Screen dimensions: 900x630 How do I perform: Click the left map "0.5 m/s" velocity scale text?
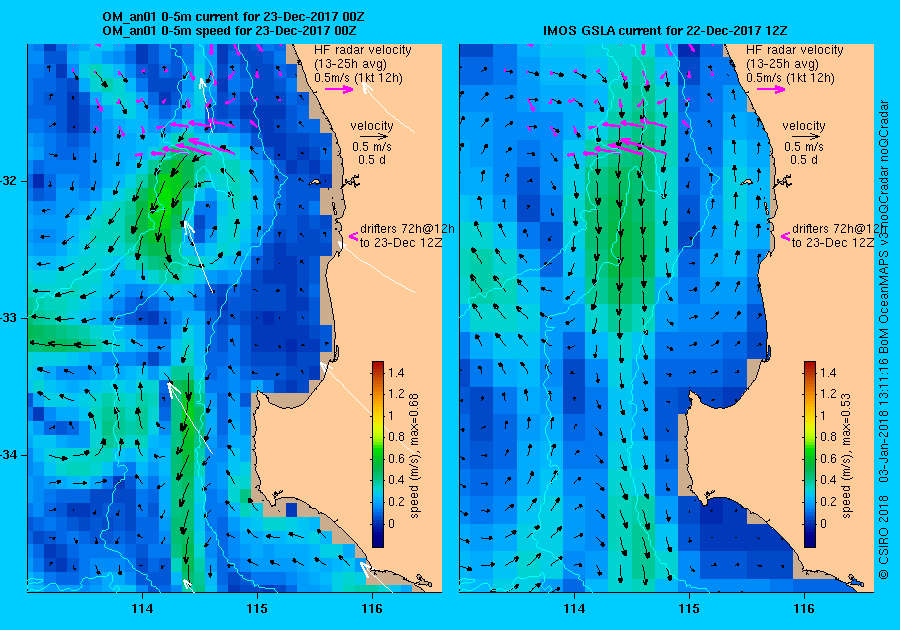tap(372, 147)
